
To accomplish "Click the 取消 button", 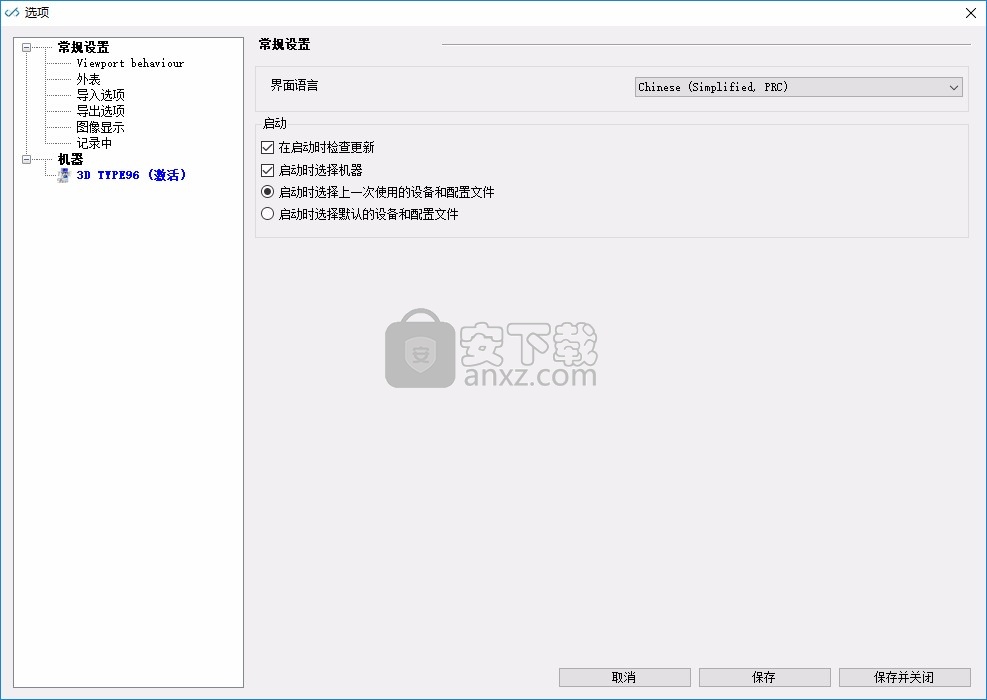I will [624, 677].
